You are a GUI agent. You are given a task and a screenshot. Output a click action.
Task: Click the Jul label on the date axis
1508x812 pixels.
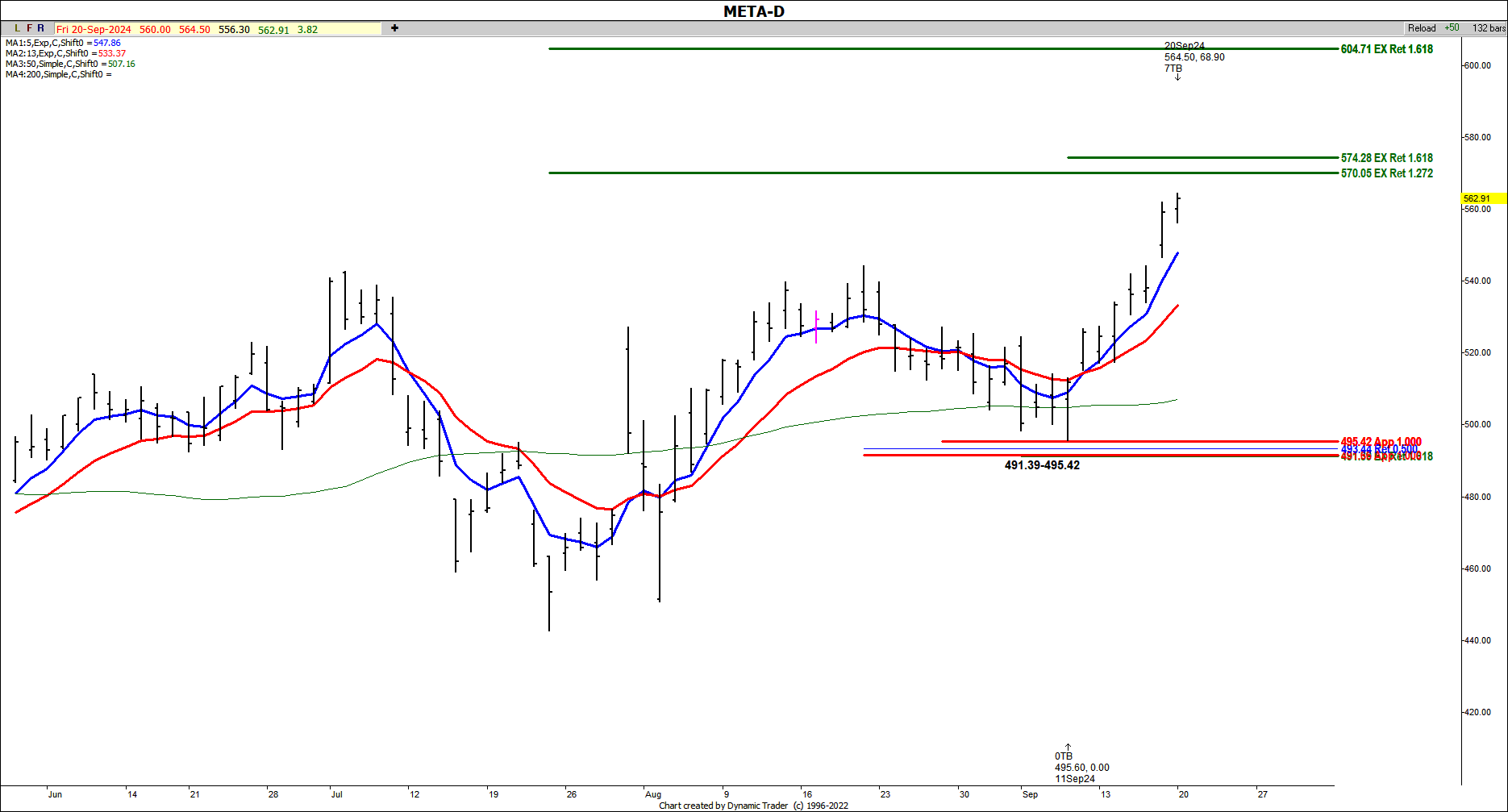tap(336, 794)
